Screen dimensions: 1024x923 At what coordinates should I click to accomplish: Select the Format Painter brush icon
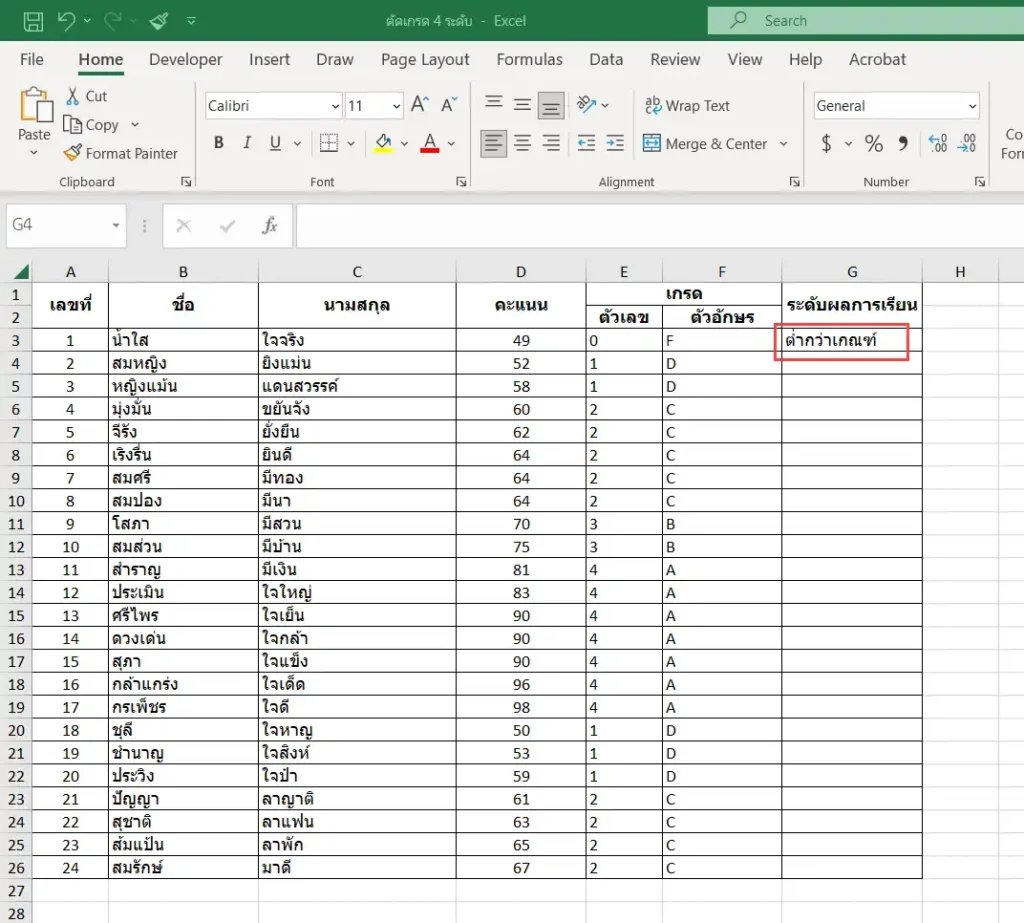click(72, 153)
